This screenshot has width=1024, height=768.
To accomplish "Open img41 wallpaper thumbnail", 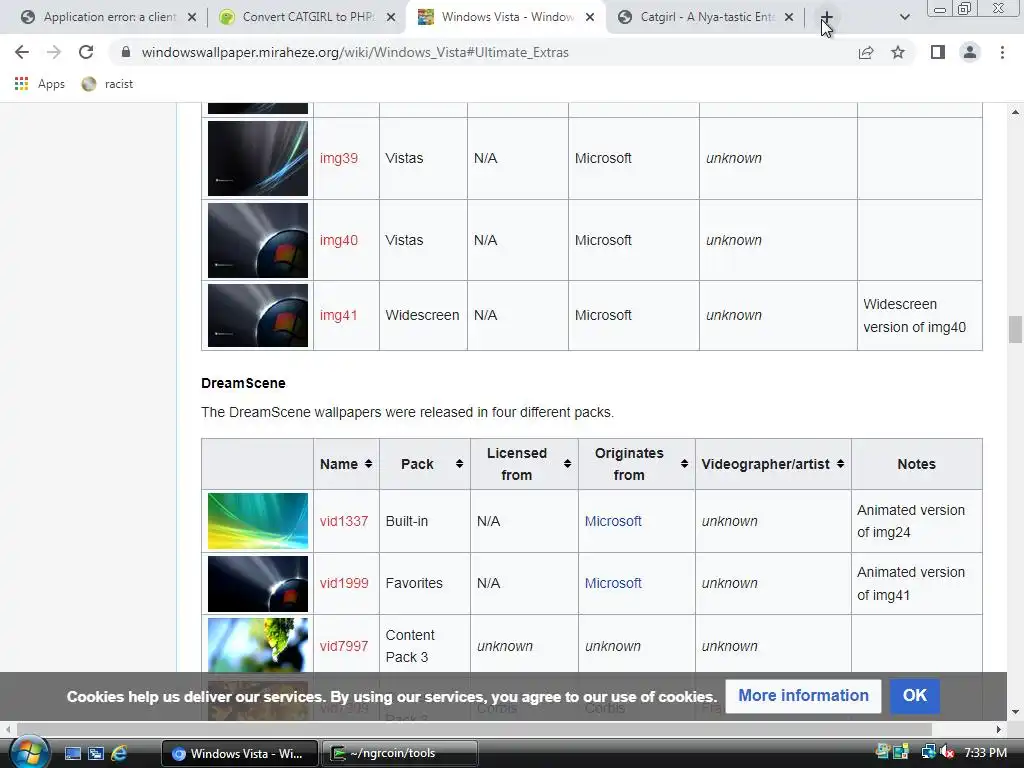I will tap(257, 315).
